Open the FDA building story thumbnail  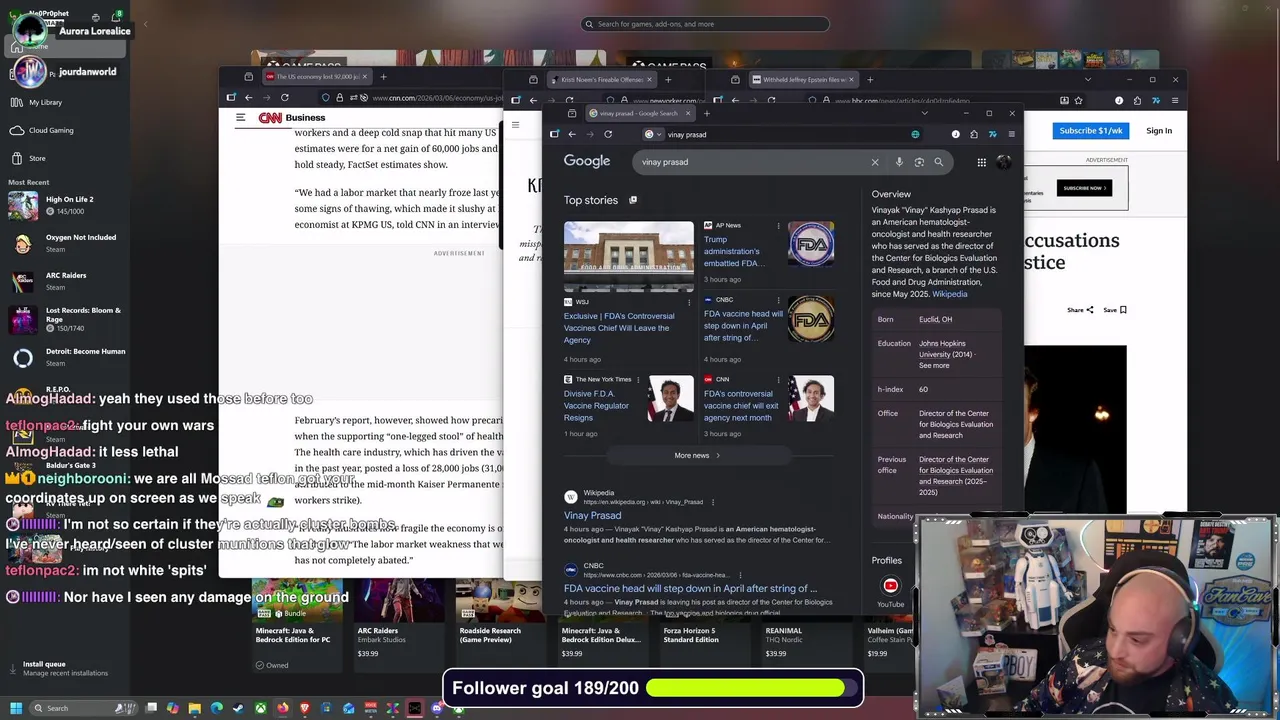[x=628, y=256]
